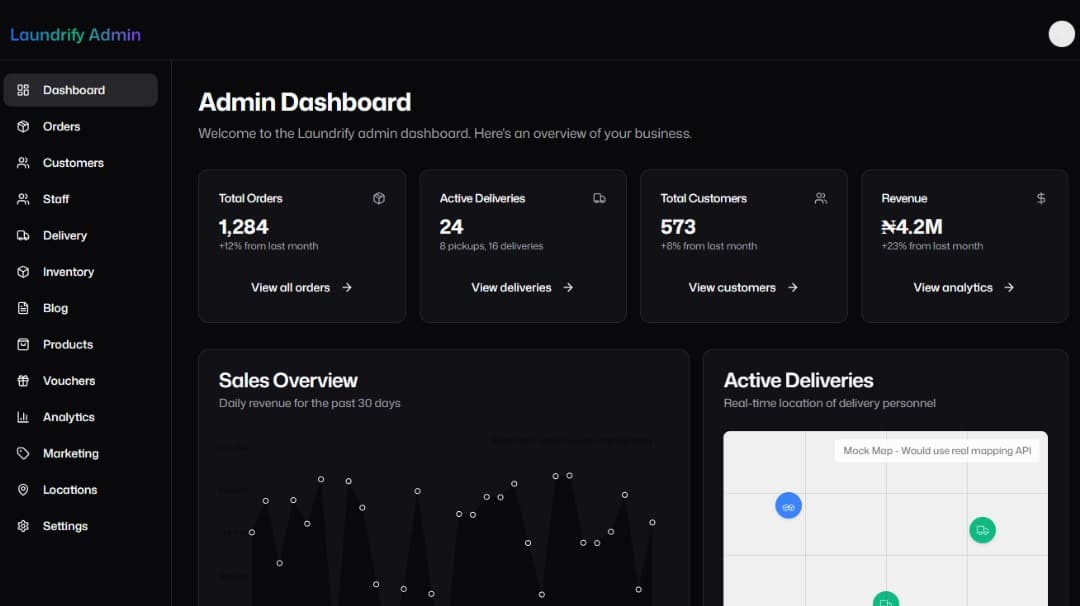Screen dimensions: 1080x606
Task: Click the View customers button
Action: [x=743, y=288]
